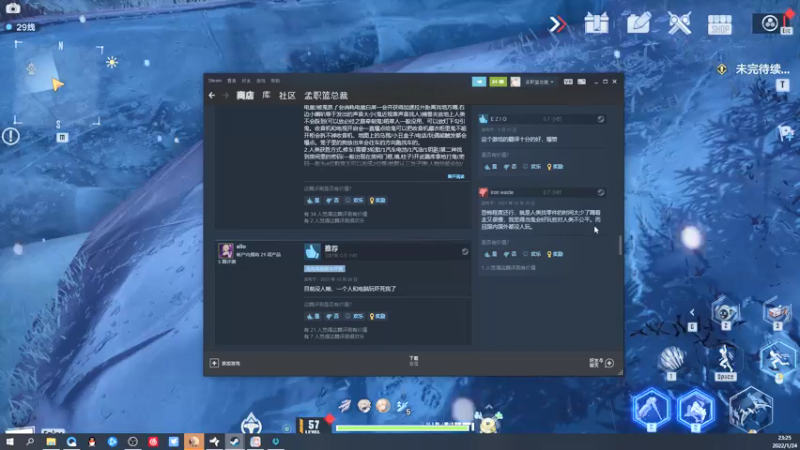This screenshot has width=800, height=450.
Task: Open the game gift box icon
Action: pos(596,23)
